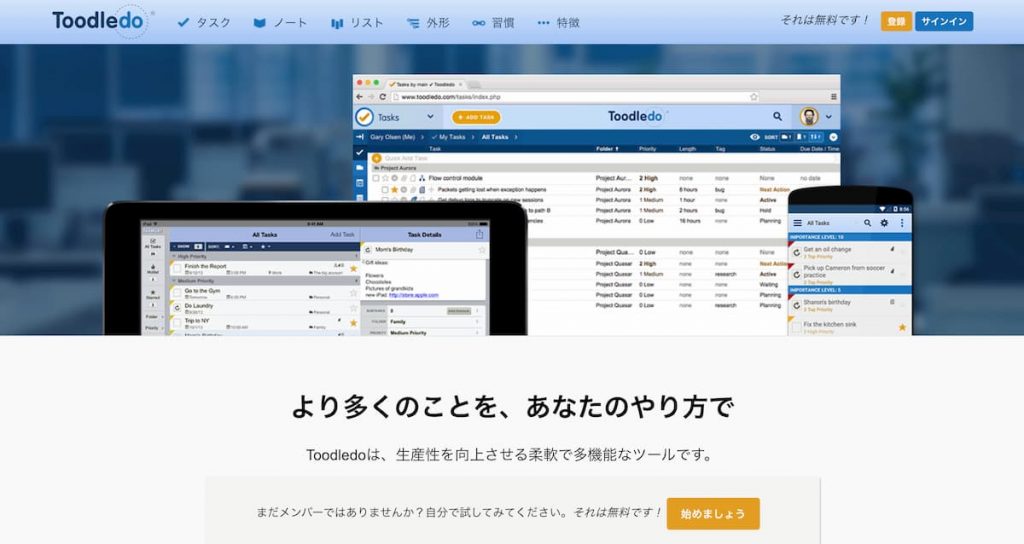Open the Tasks section dropdown chevron
1024x544 pixels.
[430, 117]
